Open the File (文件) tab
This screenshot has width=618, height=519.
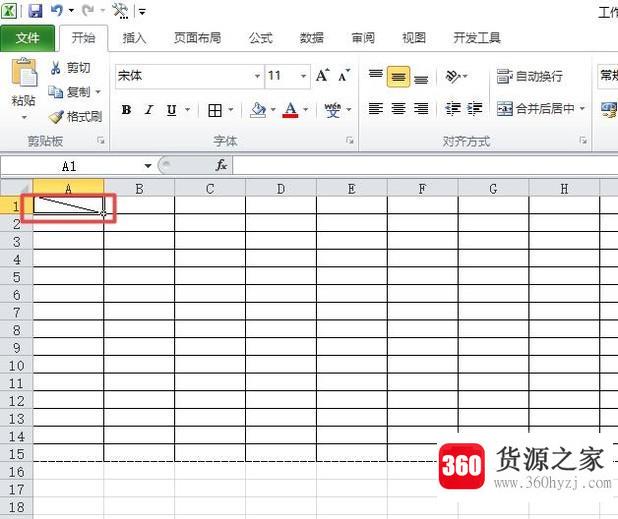click(x=28, y=38)
